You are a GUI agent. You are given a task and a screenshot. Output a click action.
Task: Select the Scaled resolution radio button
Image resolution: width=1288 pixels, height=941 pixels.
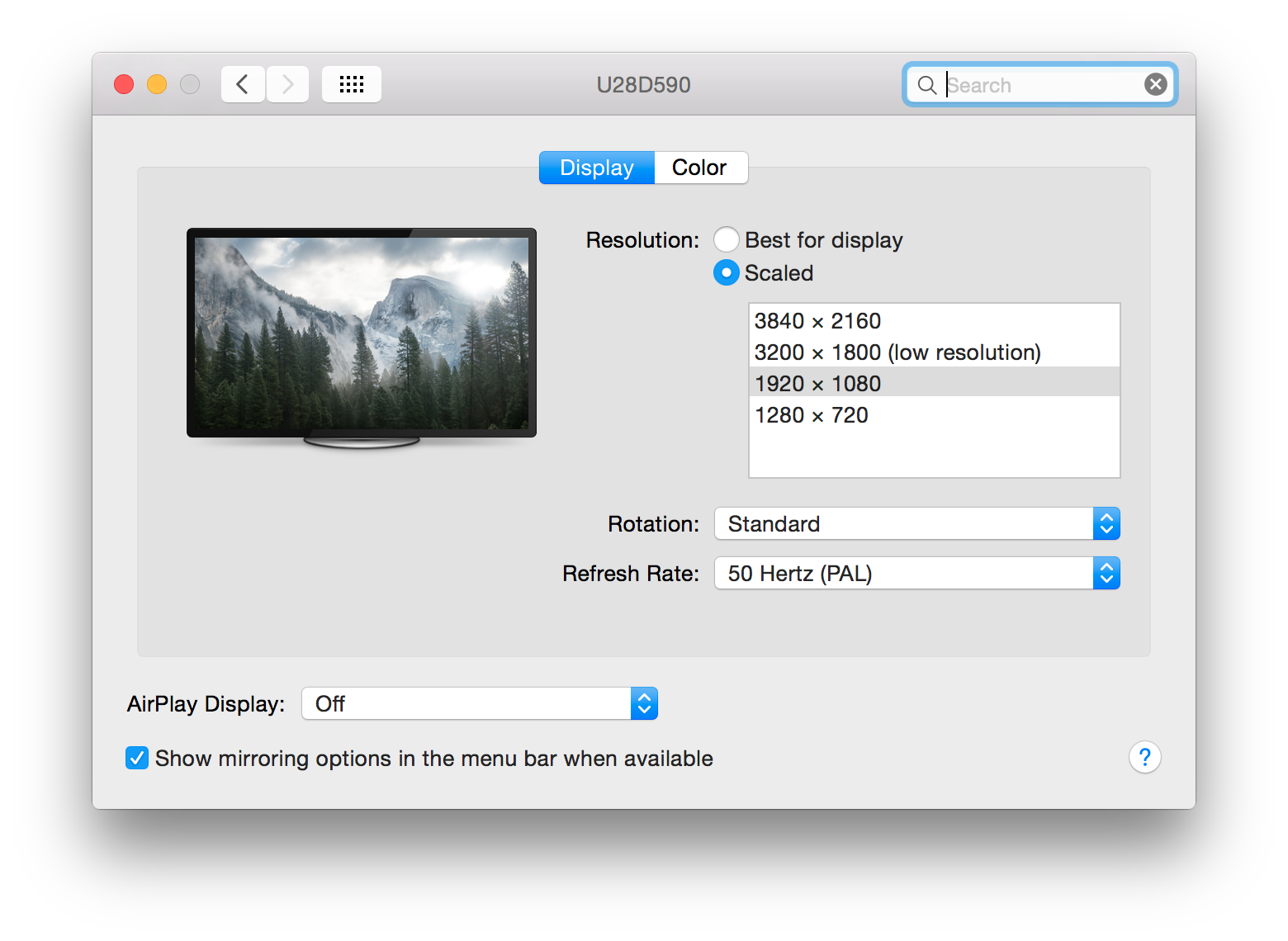727,272
